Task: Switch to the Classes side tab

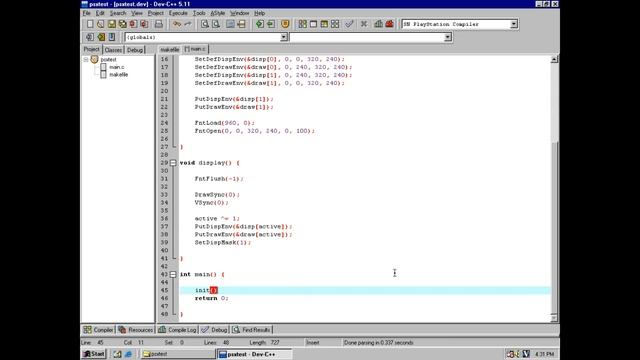Action: (x=113, y=50)
